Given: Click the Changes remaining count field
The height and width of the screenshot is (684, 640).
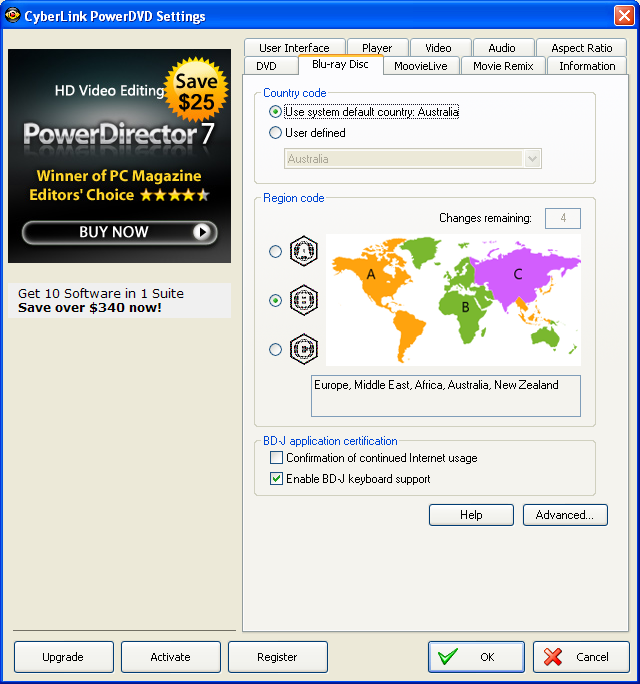Looking at the screenshot, I should tap(563, 218).
